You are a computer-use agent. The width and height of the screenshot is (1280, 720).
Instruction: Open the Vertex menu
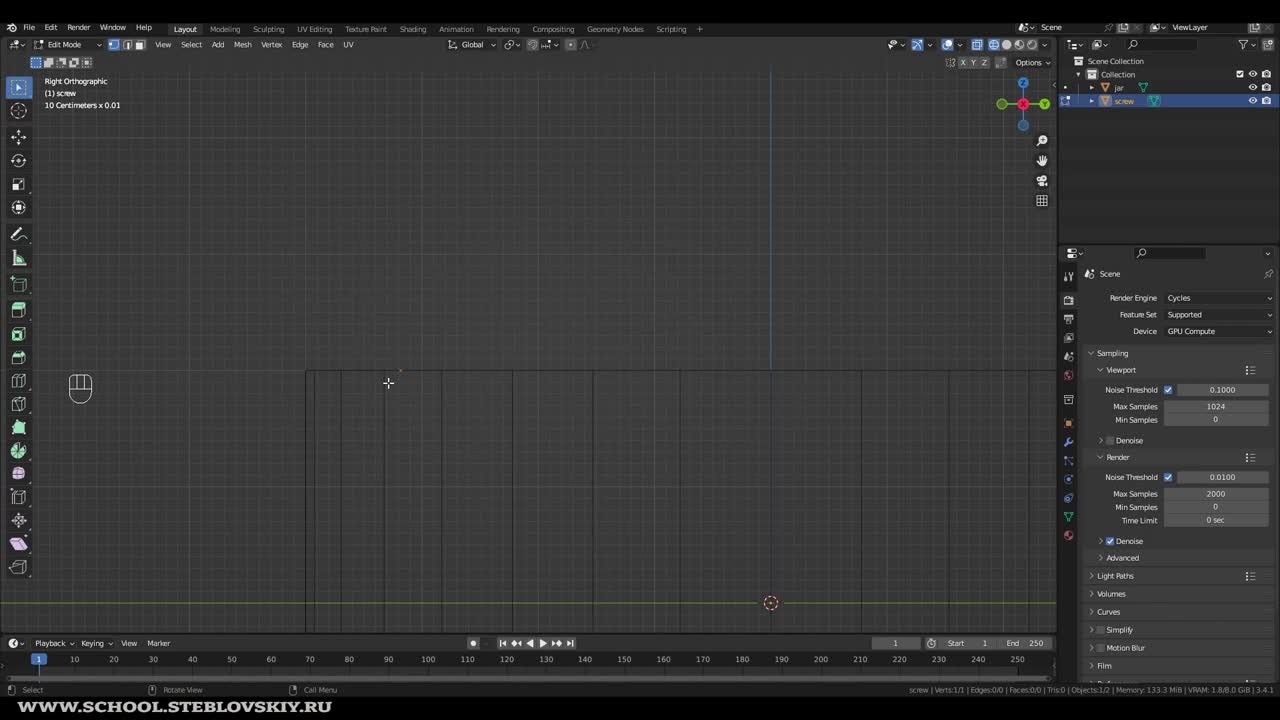click(x=272, y=44)
